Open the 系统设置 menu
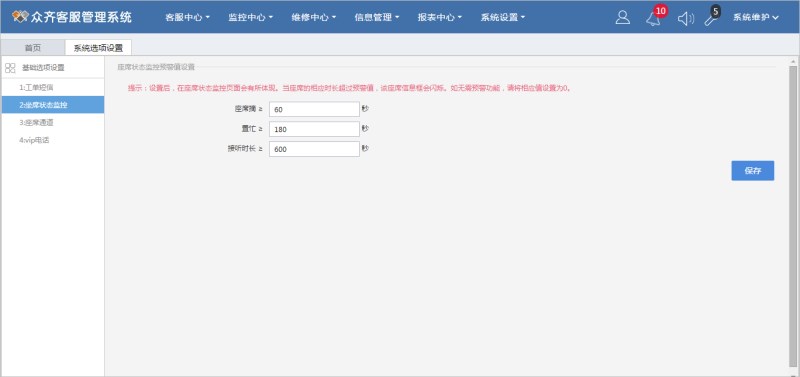 503,17
